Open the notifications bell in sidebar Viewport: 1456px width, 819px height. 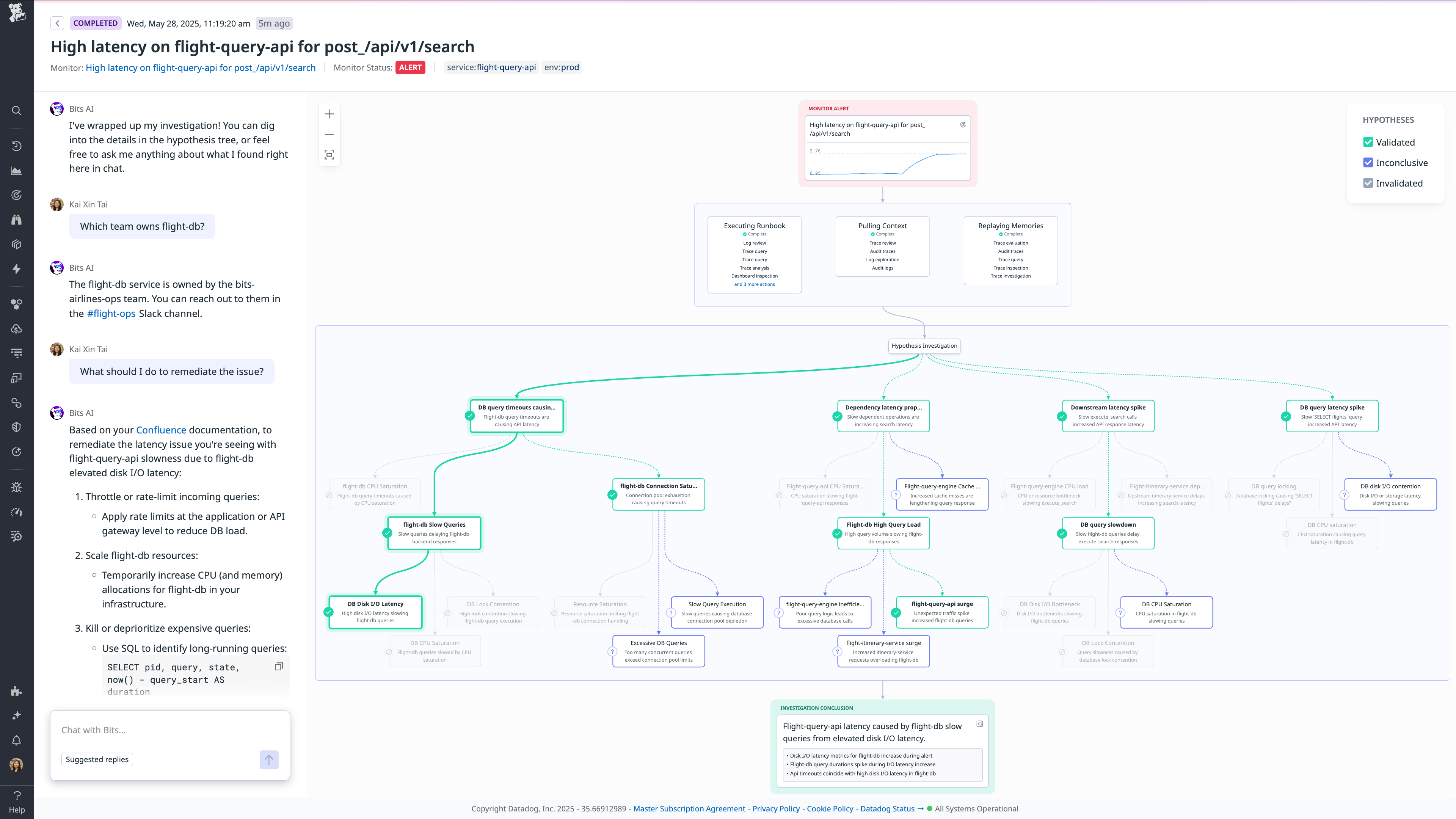16,740
